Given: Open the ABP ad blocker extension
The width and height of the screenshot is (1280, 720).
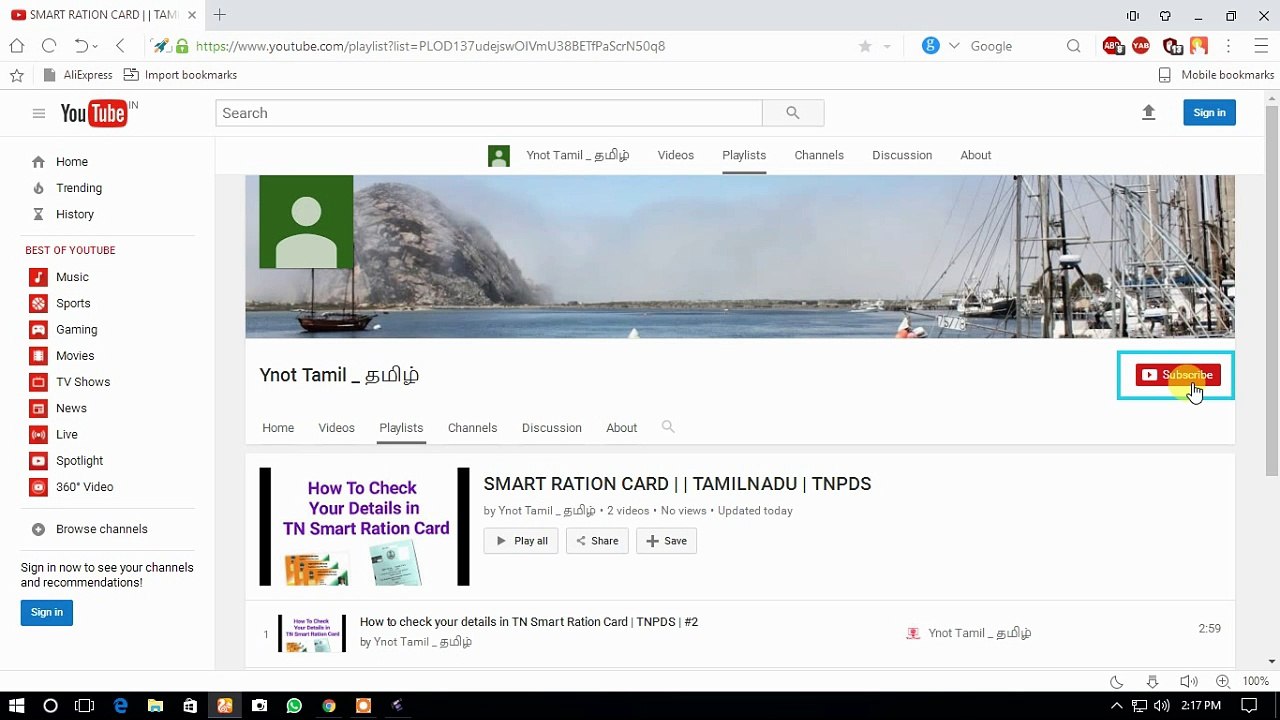Looking at the screenshot, I should (1112, 46).
